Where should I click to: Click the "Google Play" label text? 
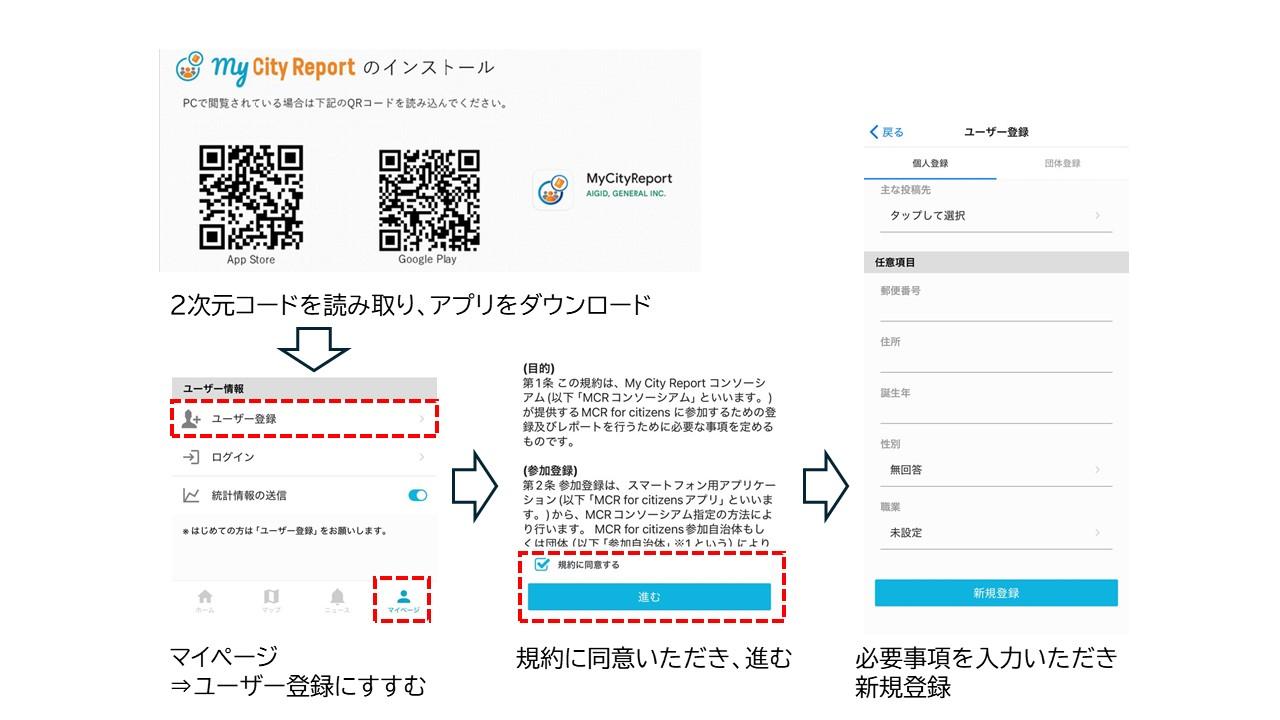(x=427, y=259)
